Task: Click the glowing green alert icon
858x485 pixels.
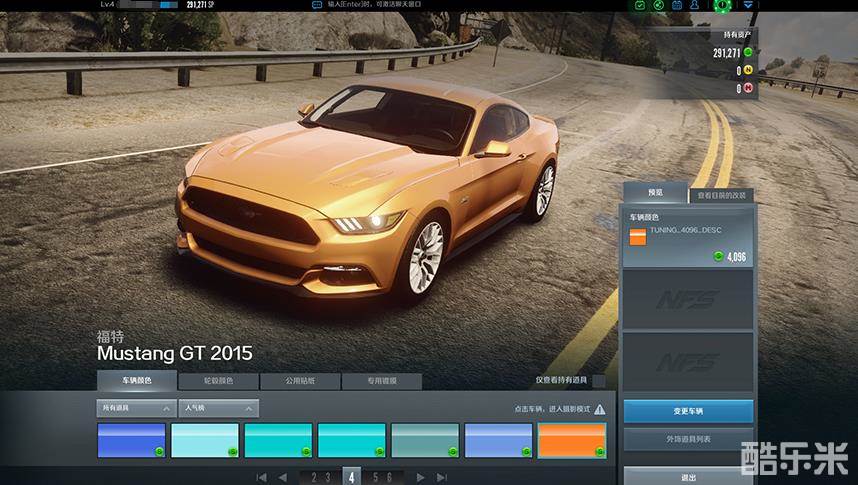Action: click(721, 5)
